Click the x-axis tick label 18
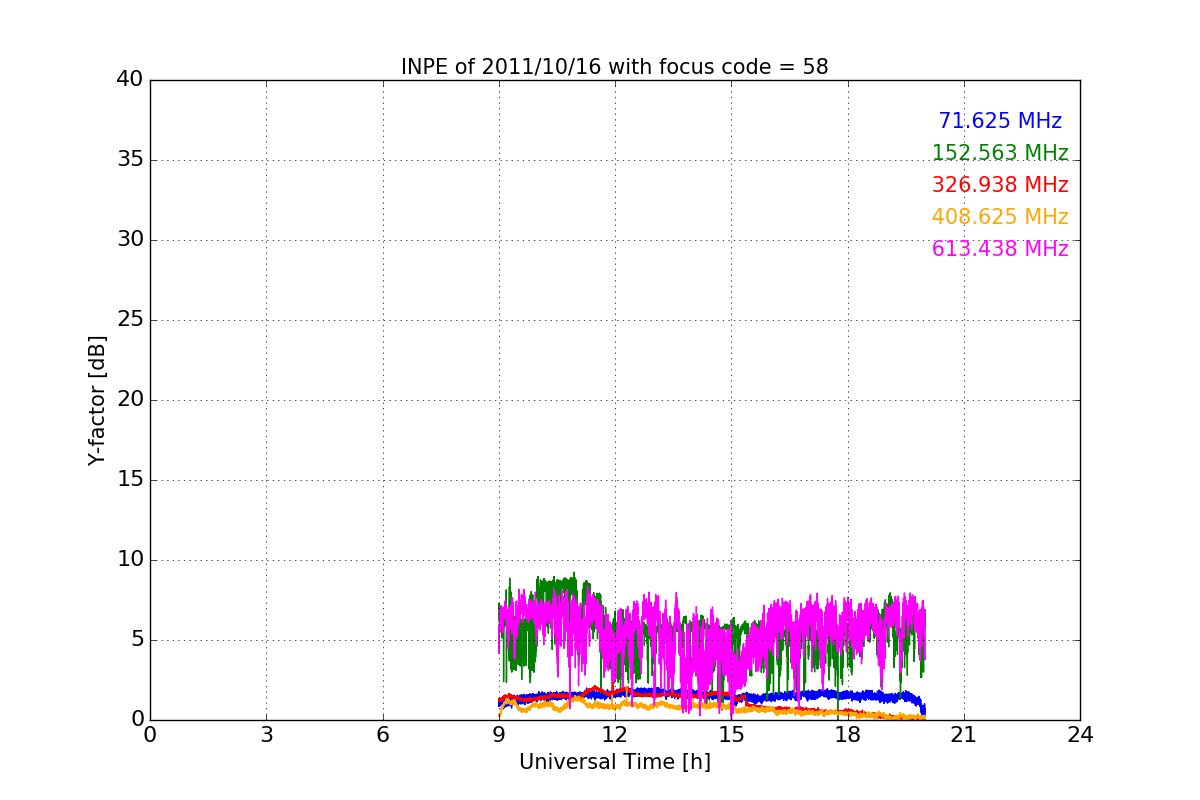1200x800 pixels. coord(848,735)
